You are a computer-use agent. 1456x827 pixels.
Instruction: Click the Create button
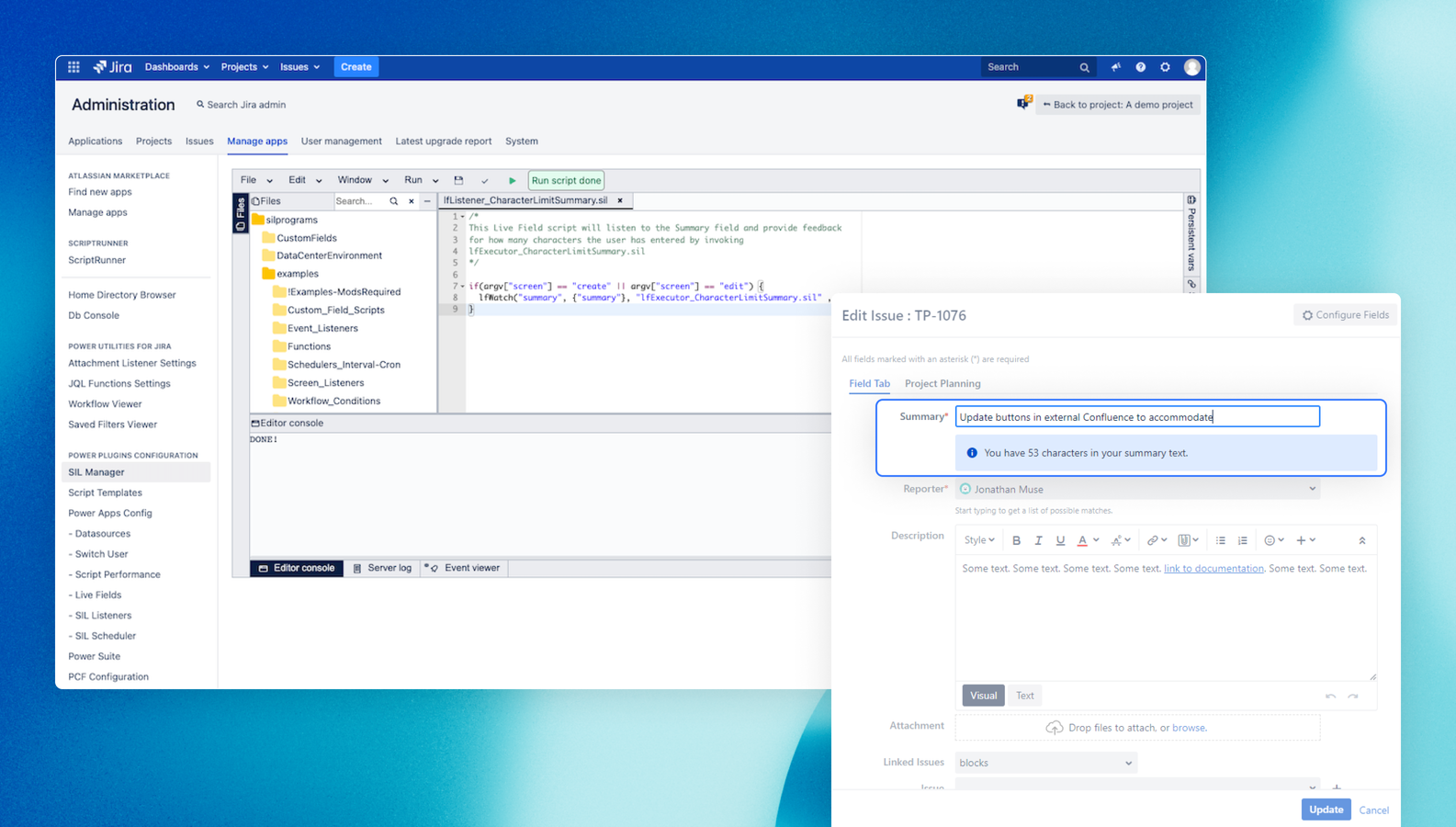click(356, 67)
